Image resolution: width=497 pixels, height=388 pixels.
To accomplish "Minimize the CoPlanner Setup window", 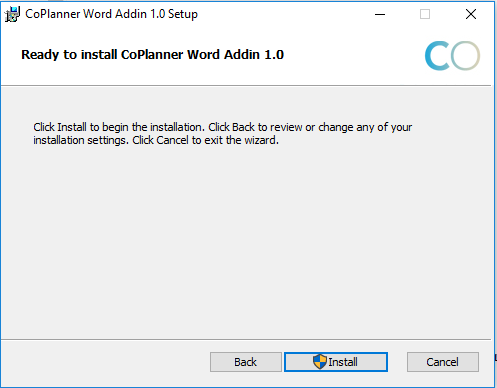I will click(380, 14).
